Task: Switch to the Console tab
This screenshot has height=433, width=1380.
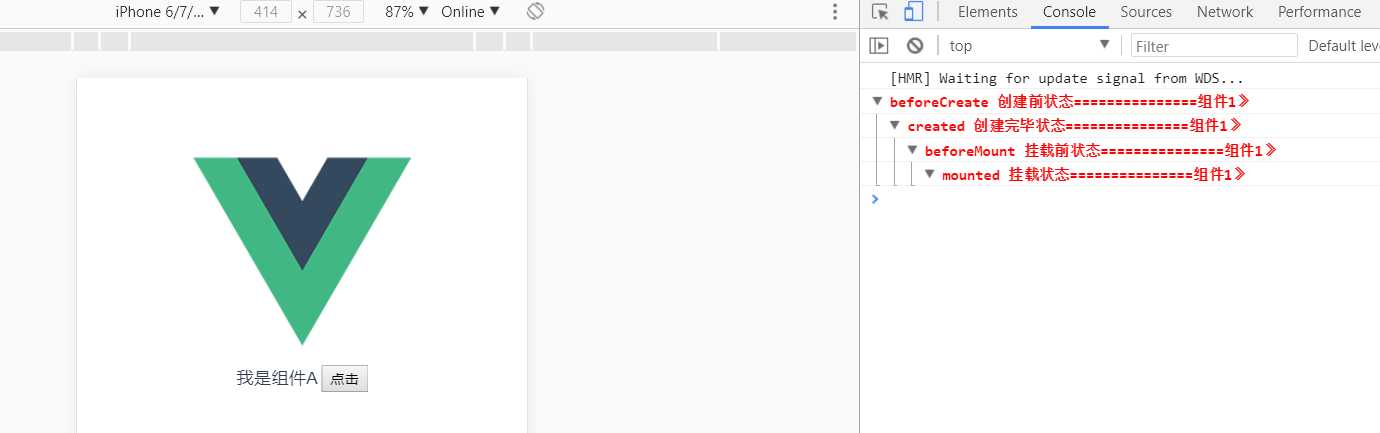Action: click(x=1069, y=12)
